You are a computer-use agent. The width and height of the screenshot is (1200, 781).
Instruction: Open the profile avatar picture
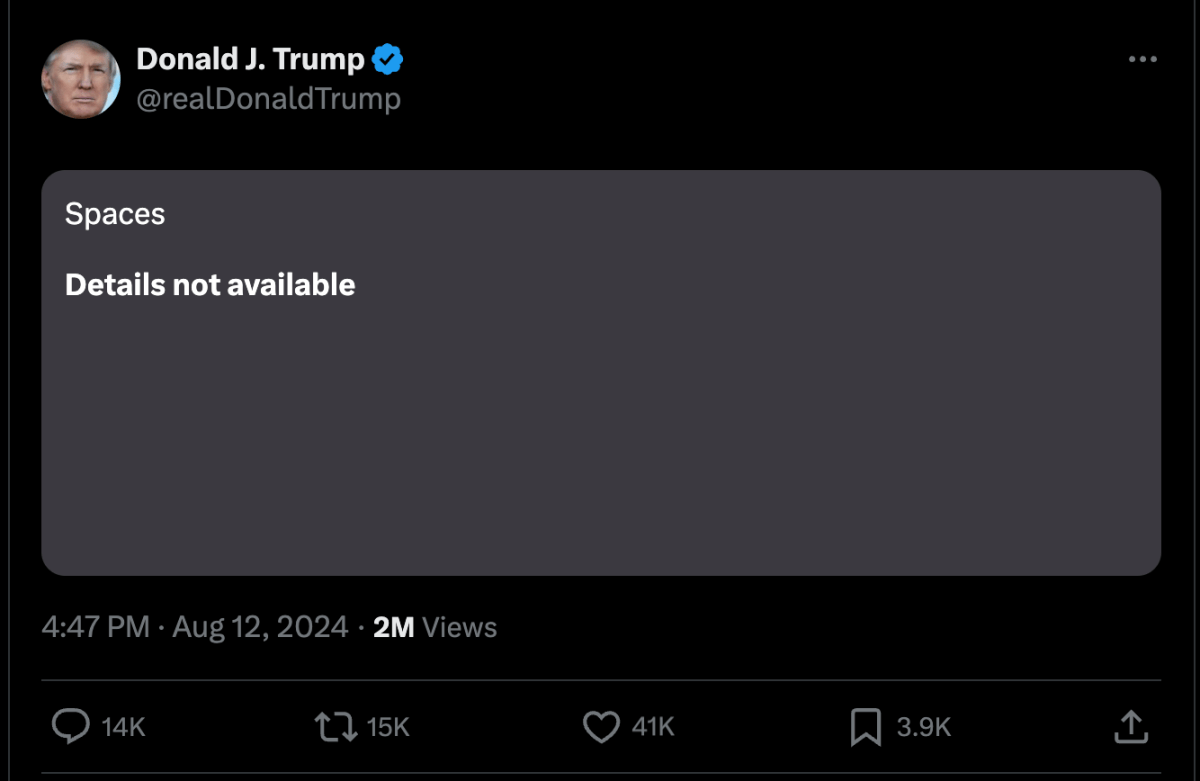point(81,79)
